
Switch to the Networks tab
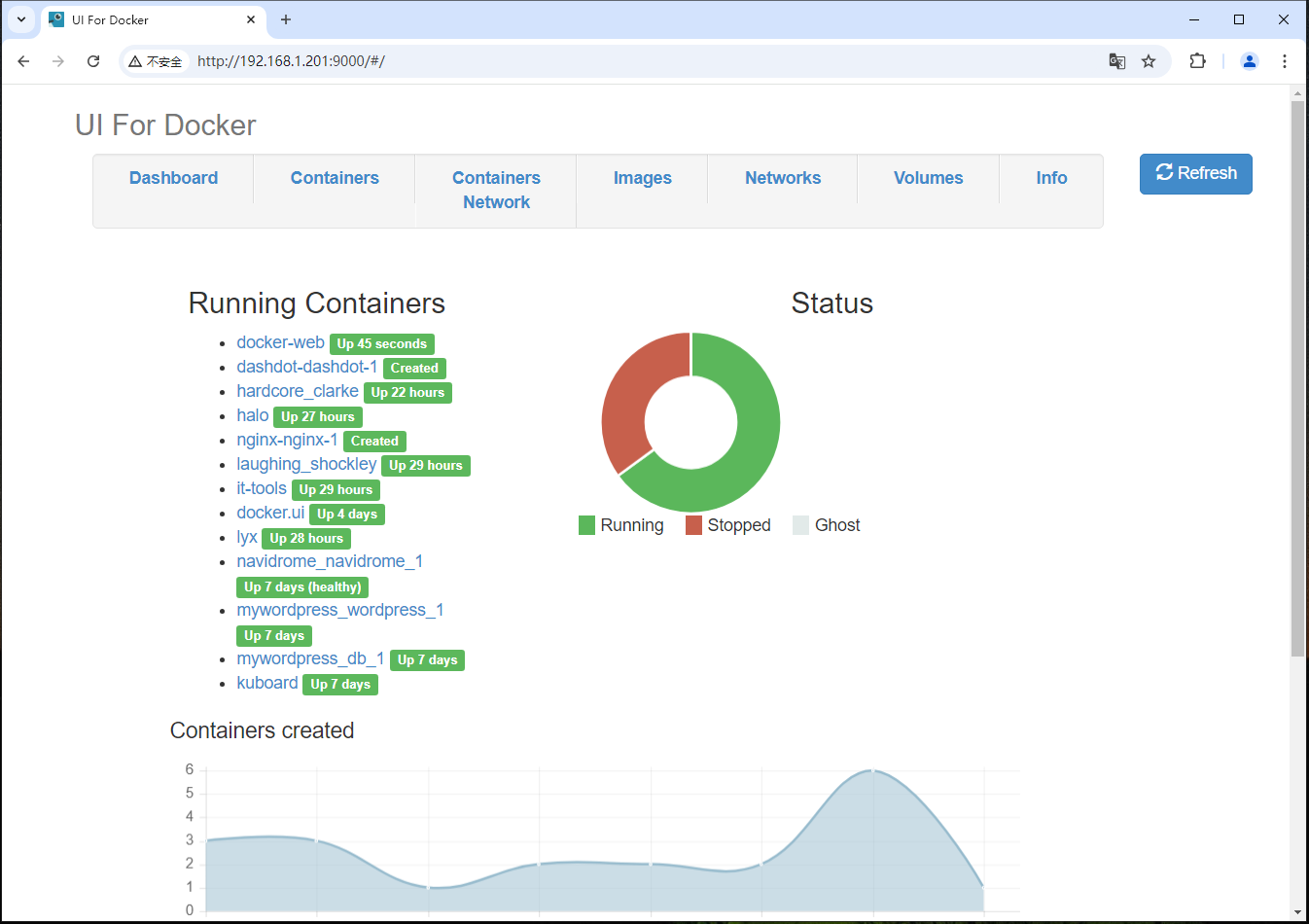783,178
